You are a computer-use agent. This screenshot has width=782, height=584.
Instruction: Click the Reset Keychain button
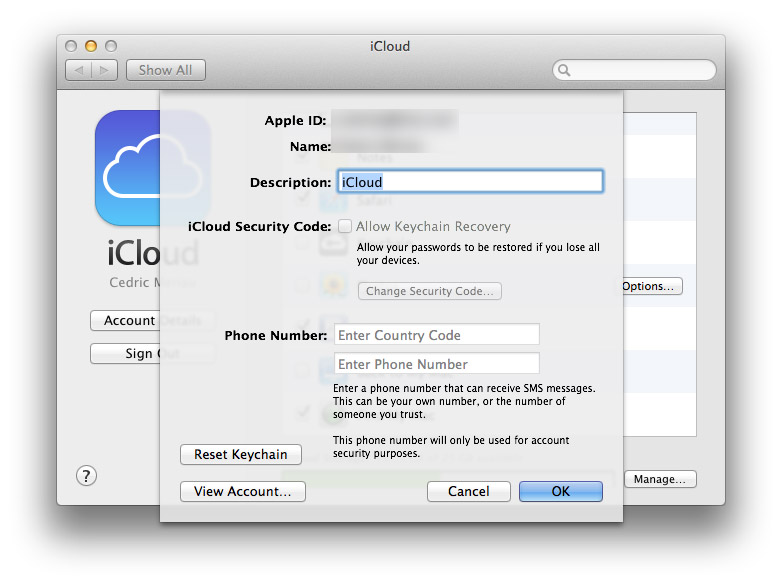(x=241, y=454)
